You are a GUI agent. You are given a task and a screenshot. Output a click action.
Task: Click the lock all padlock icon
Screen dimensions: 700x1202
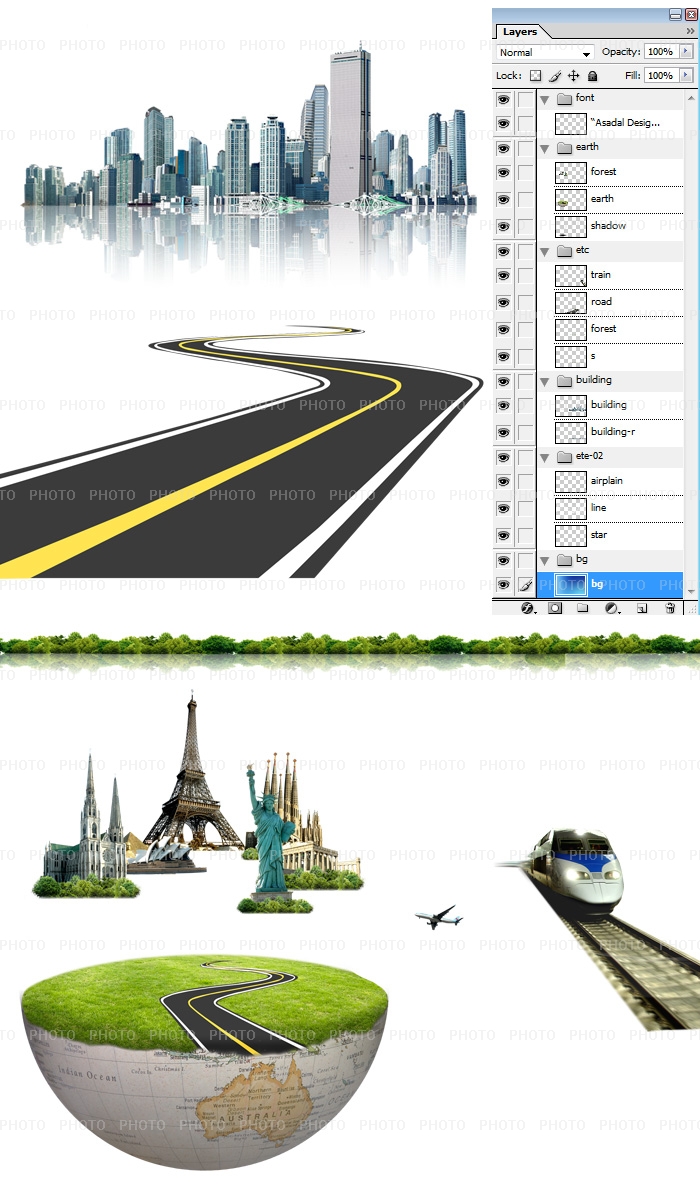coord(592,76)
